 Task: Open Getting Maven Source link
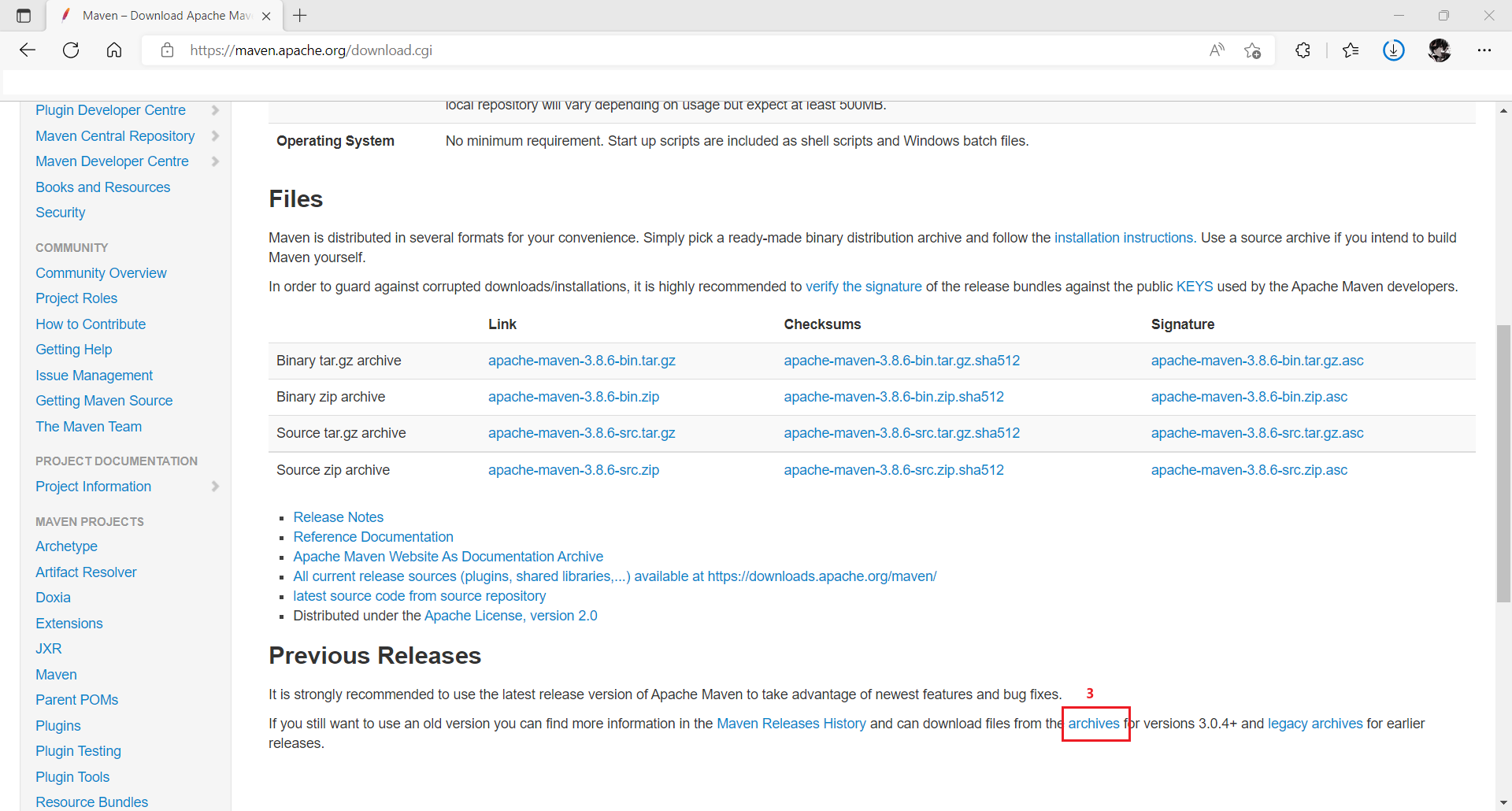pos(104,401)
